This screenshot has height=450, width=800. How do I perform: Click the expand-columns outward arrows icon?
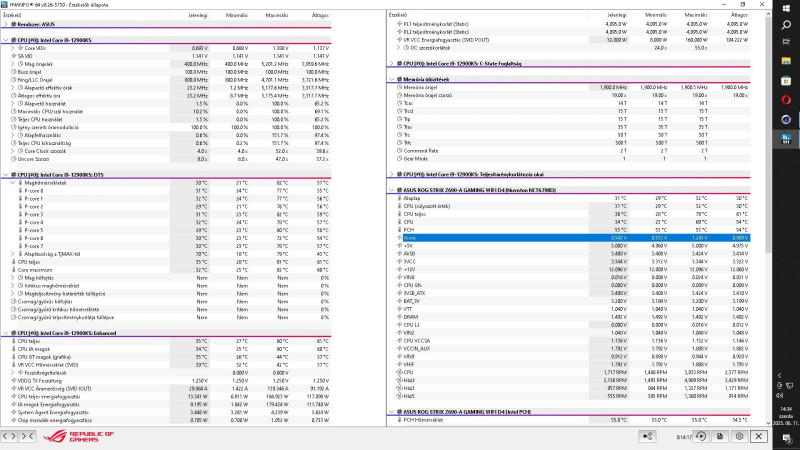[x=9, y=436]
